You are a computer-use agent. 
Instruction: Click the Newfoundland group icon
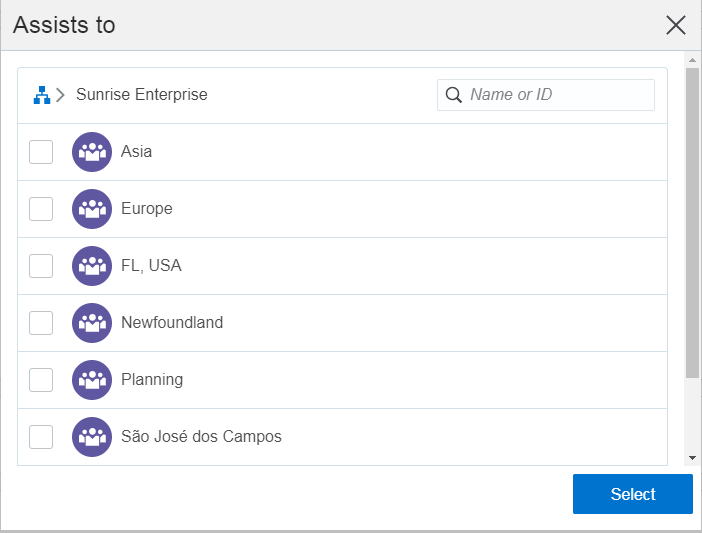click(x=92, y=323)
